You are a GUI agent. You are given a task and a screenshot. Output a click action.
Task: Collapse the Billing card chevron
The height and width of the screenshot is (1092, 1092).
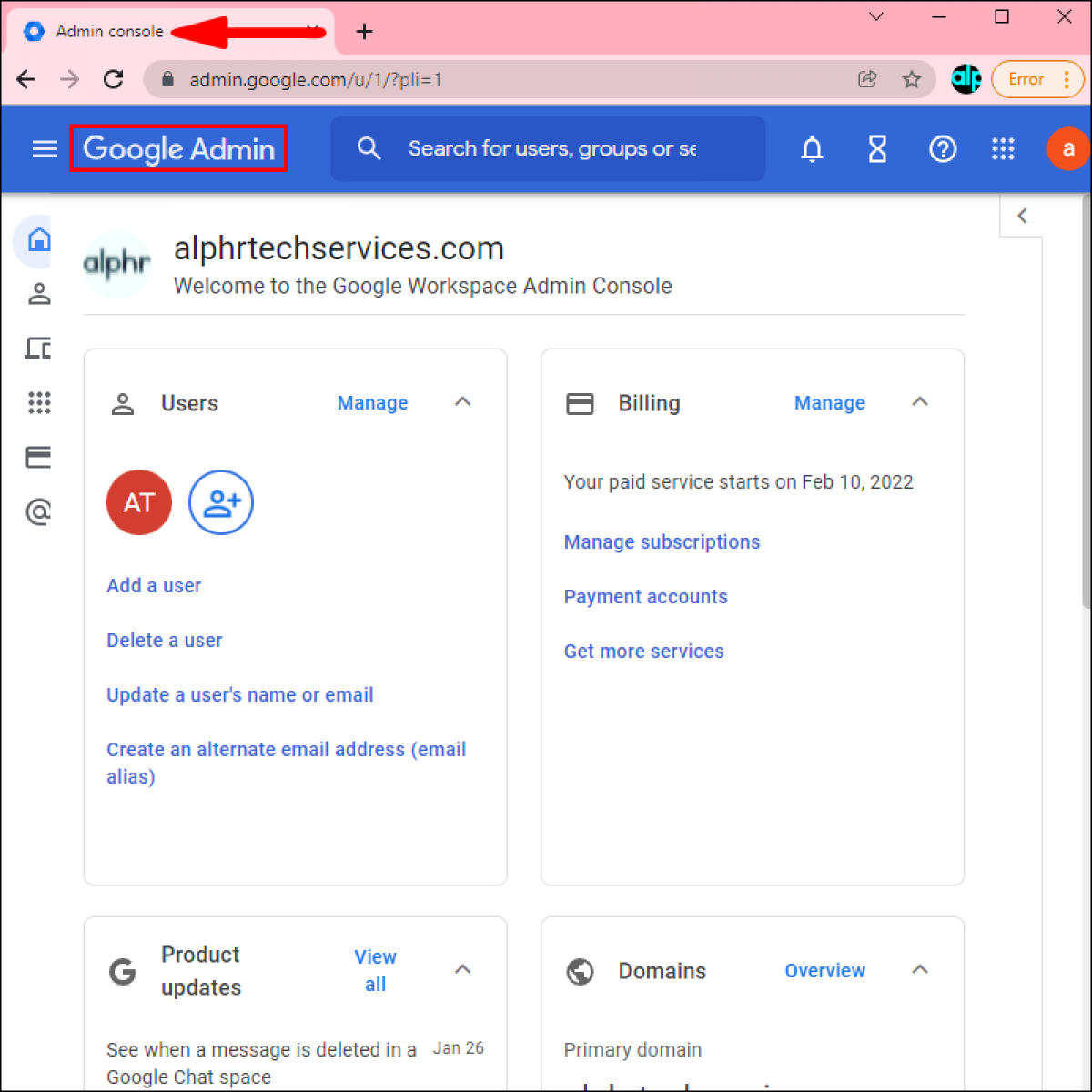pos(920,401)
